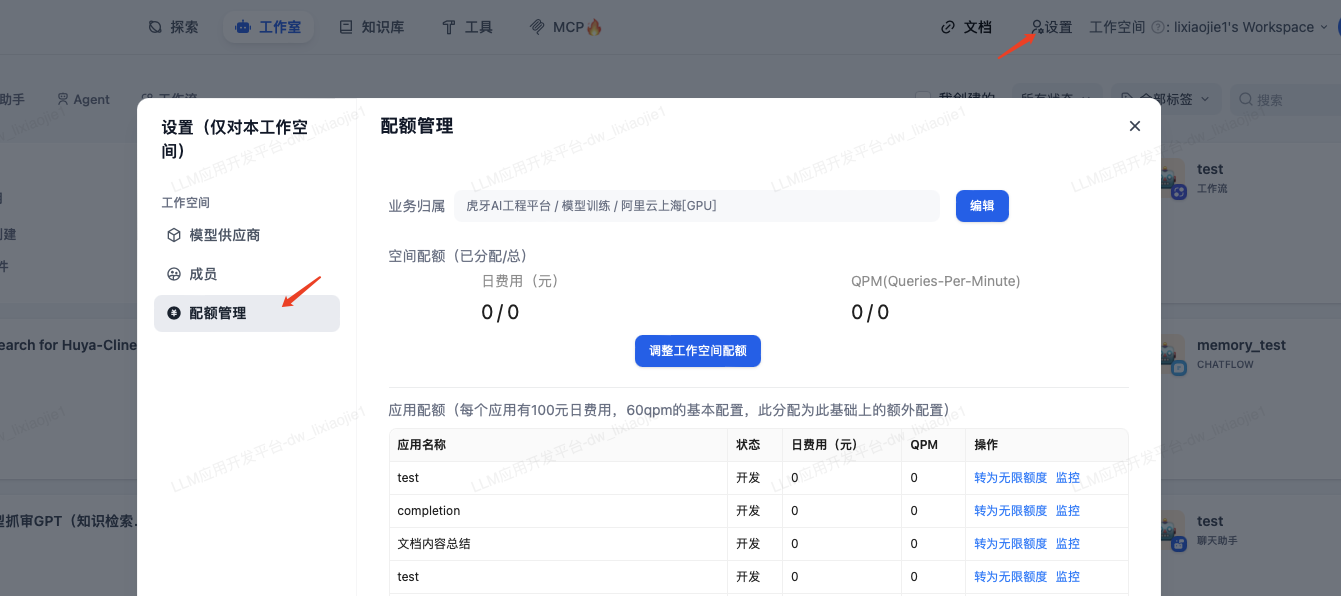Click the 模型供应商 cube icon

click(174, 235)
